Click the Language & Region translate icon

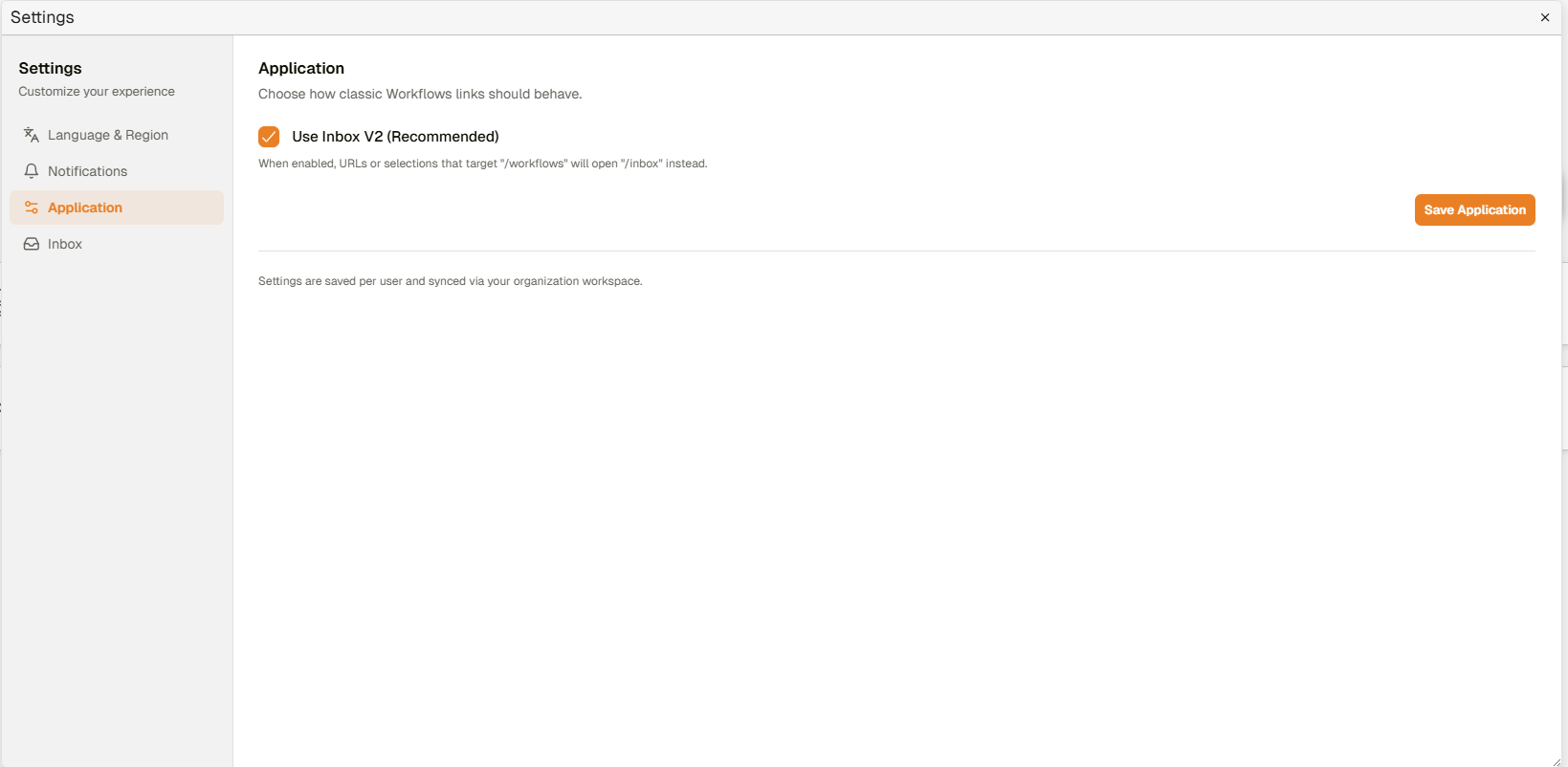click(32, 135)
